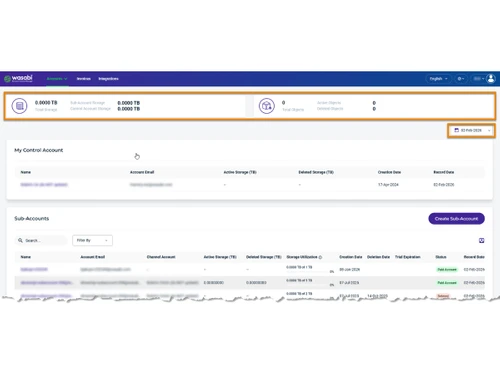Image resolution: width=500 pixels, height=375 pixels.
Task: Click the column settings icon above Record Date
Action: coord(482,240)
